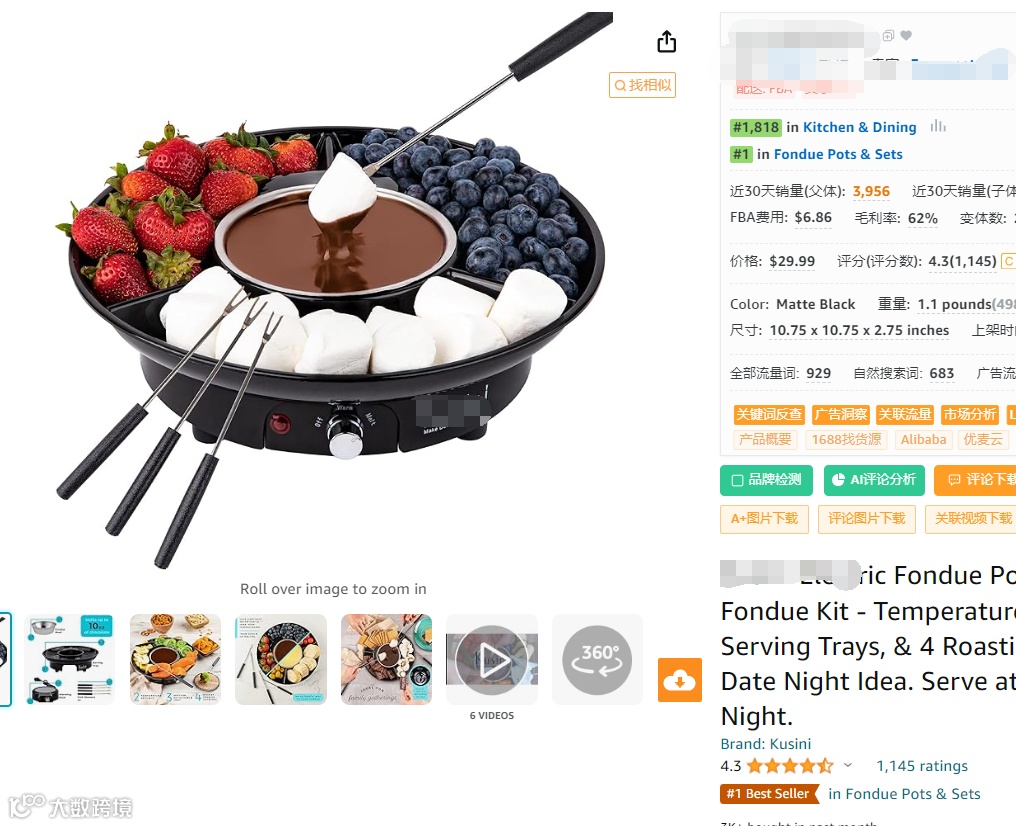This screenshot has width=1016, height=826.
Task: Click the A+图片下载 button
Action: (x=765, y=519)
